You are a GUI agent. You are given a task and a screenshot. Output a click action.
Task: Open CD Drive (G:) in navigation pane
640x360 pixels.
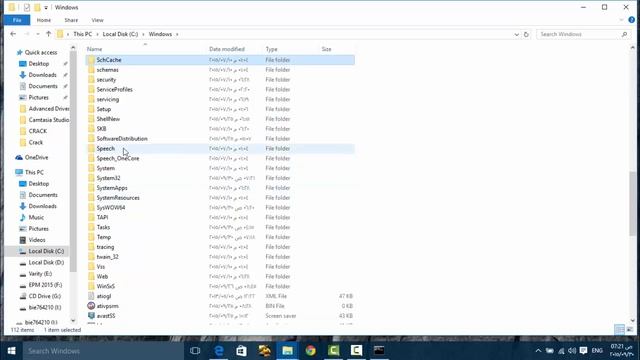44,296
